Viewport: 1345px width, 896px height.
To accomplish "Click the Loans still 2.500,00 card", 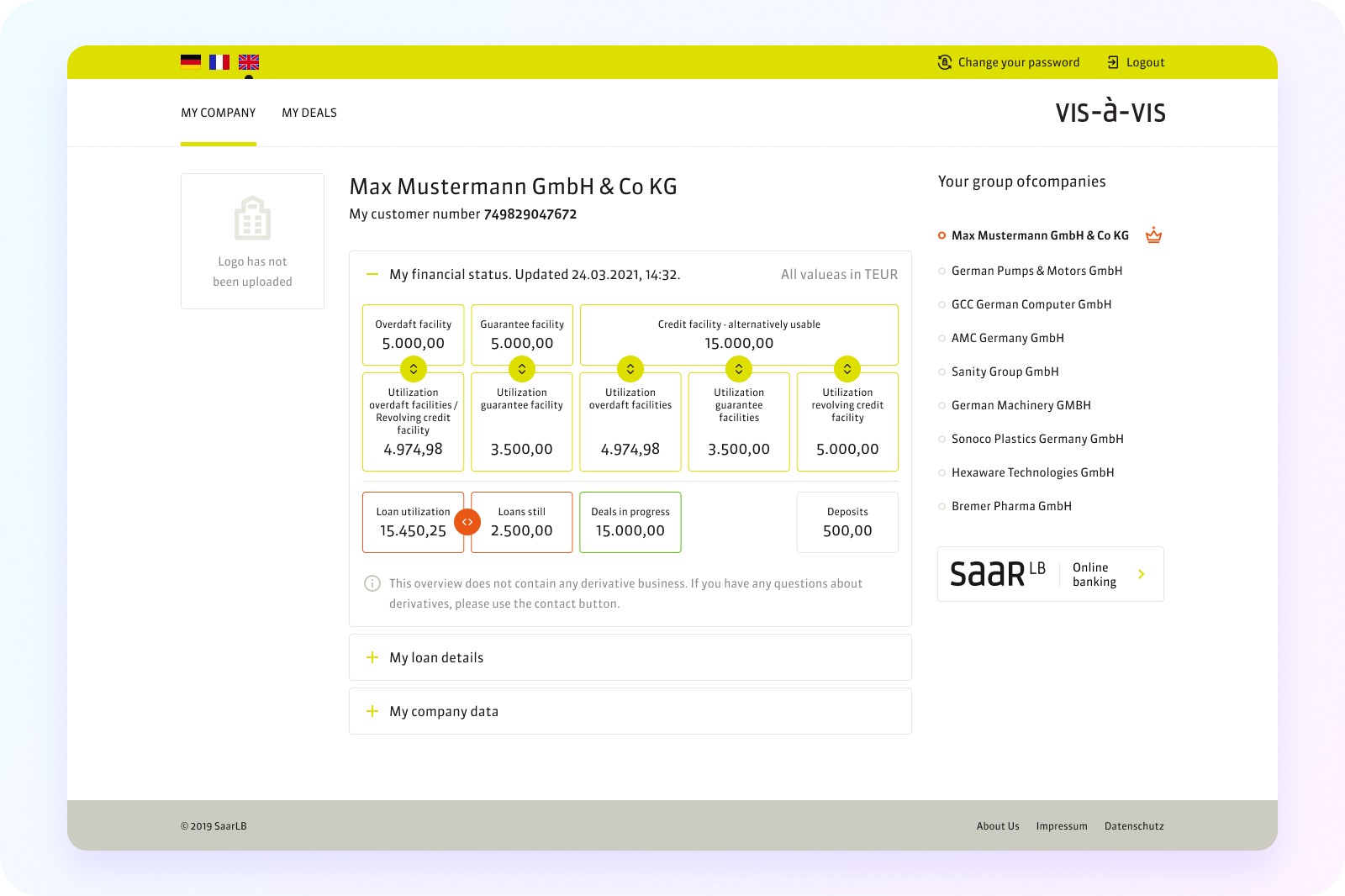I will click(522, 522).
